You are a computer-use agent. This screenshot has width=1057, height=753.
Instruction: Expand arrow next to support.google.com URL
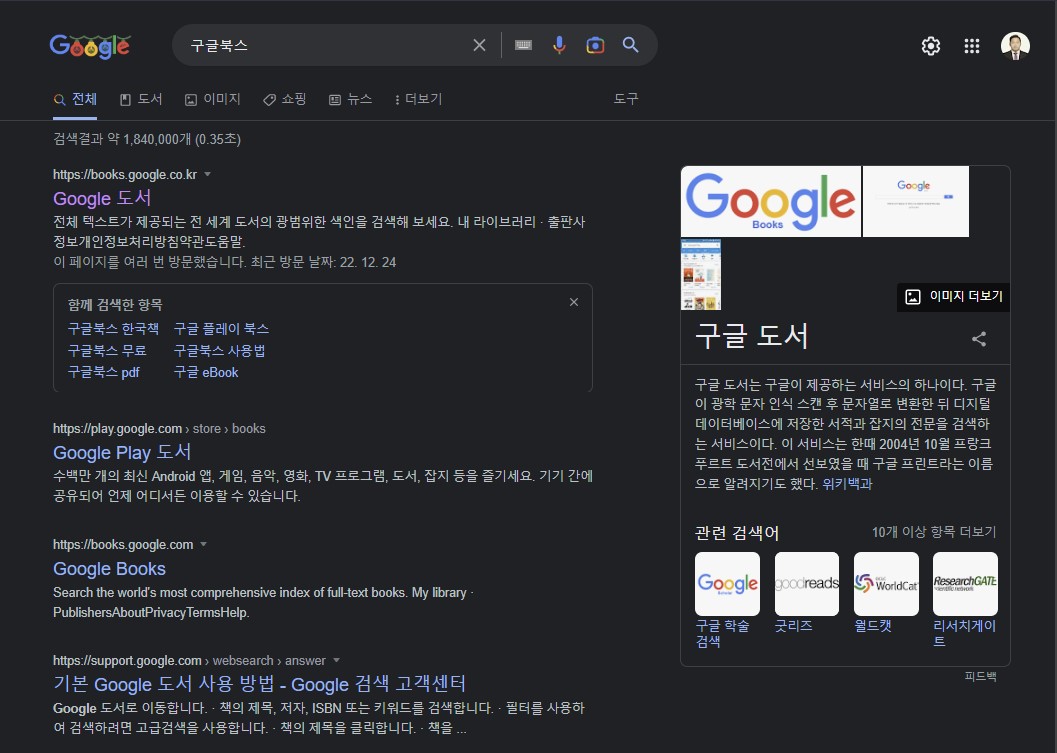click(336, 660)
